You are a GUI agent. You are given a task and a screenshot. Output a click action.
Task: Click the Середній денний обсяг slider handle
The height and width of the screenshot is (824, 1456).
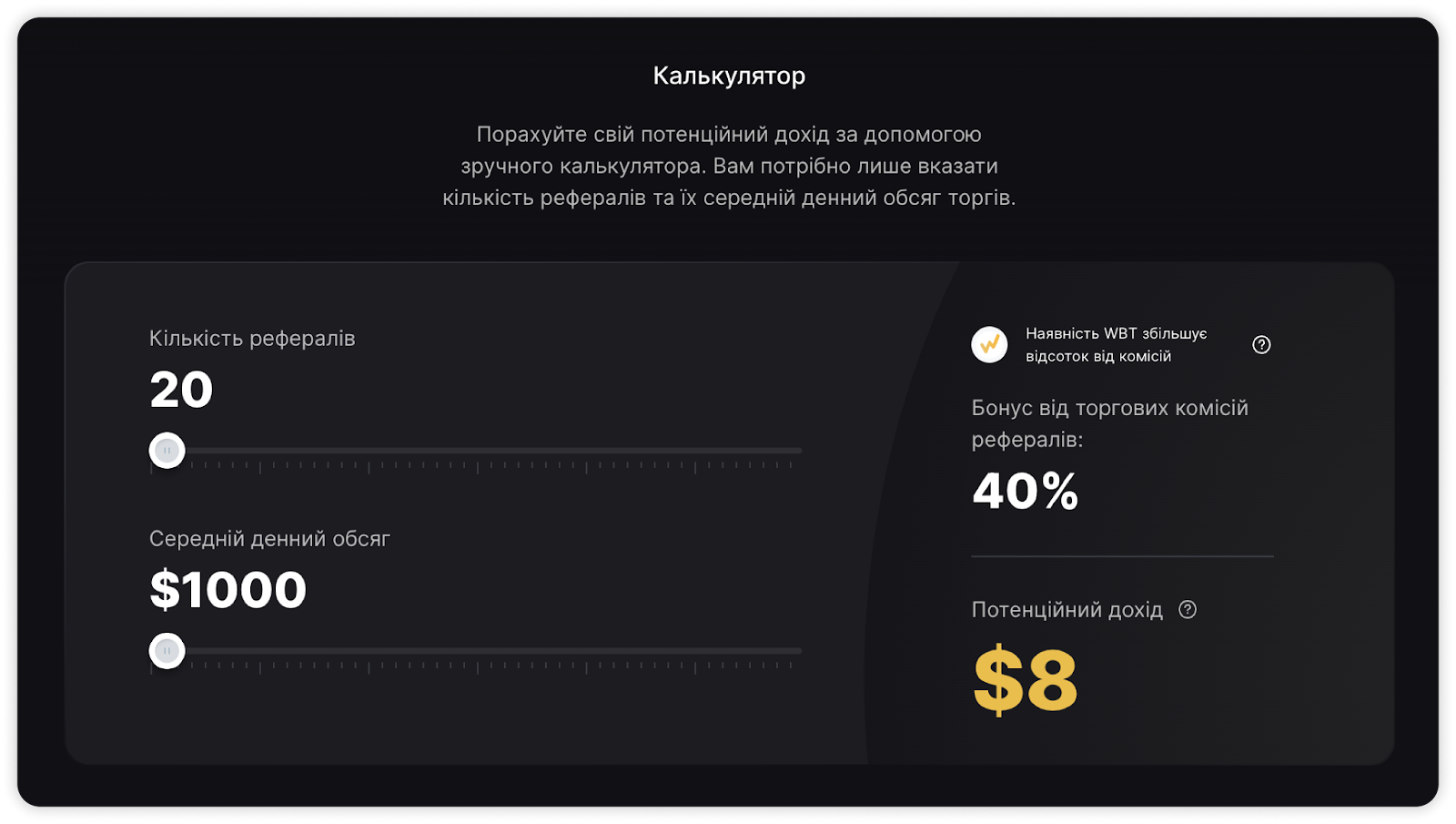pyautogui.click(x=167, y=651)
